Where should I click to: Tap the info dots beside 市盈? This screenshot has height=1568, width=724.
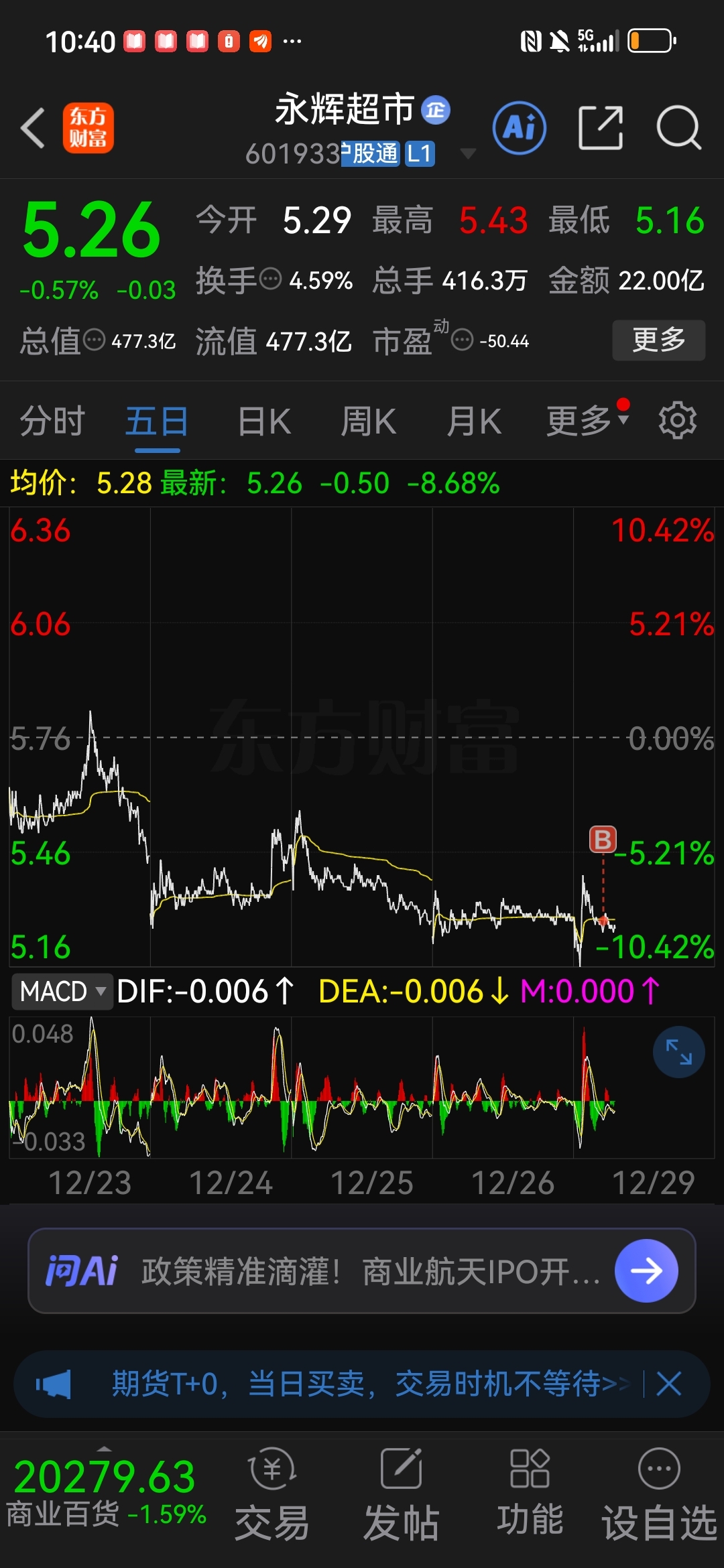(463, 340)
